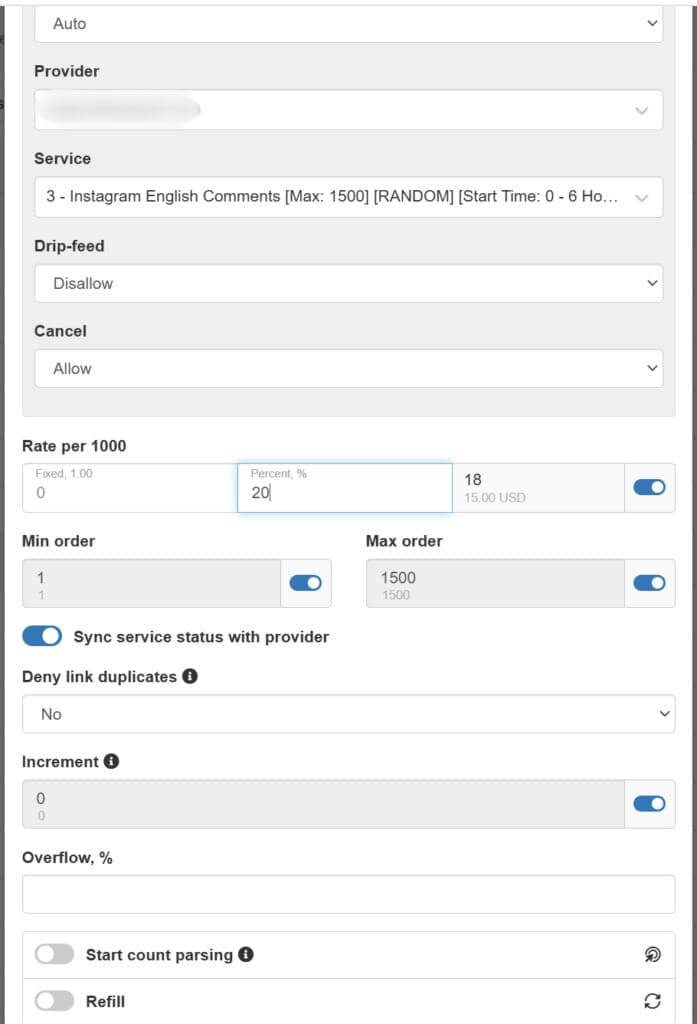Click the Start count parsing radar icon
The width and height of the screenshot is (697, 1024).
(x=653, y=955)
